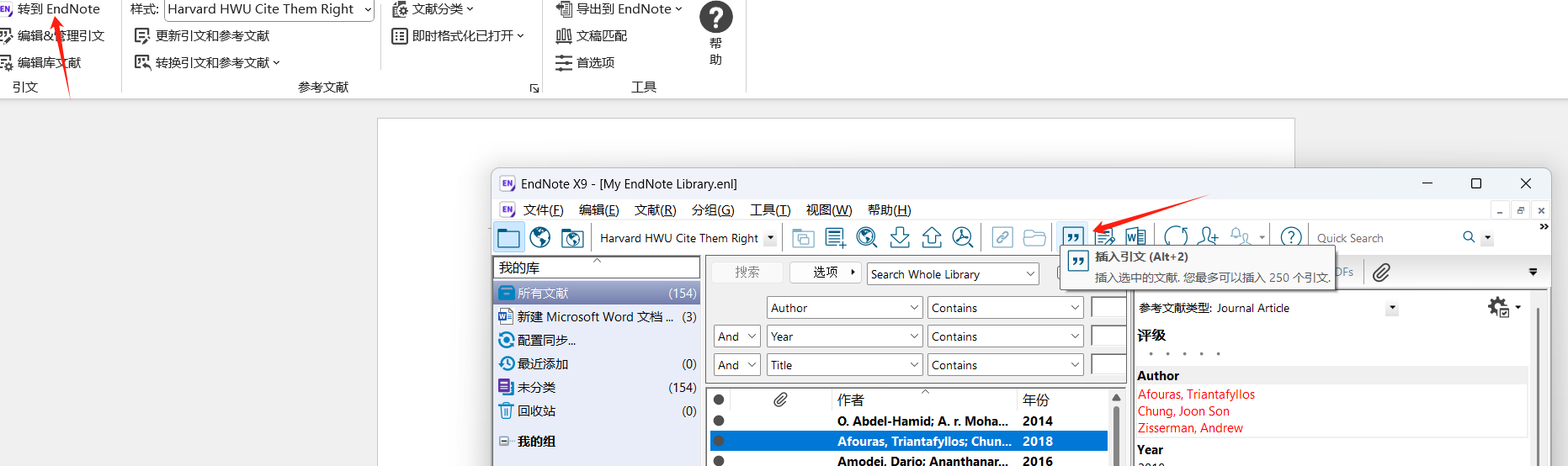Open the 帮助(H) menu in EndNote
1568x466 pixels.
[889, 210]
